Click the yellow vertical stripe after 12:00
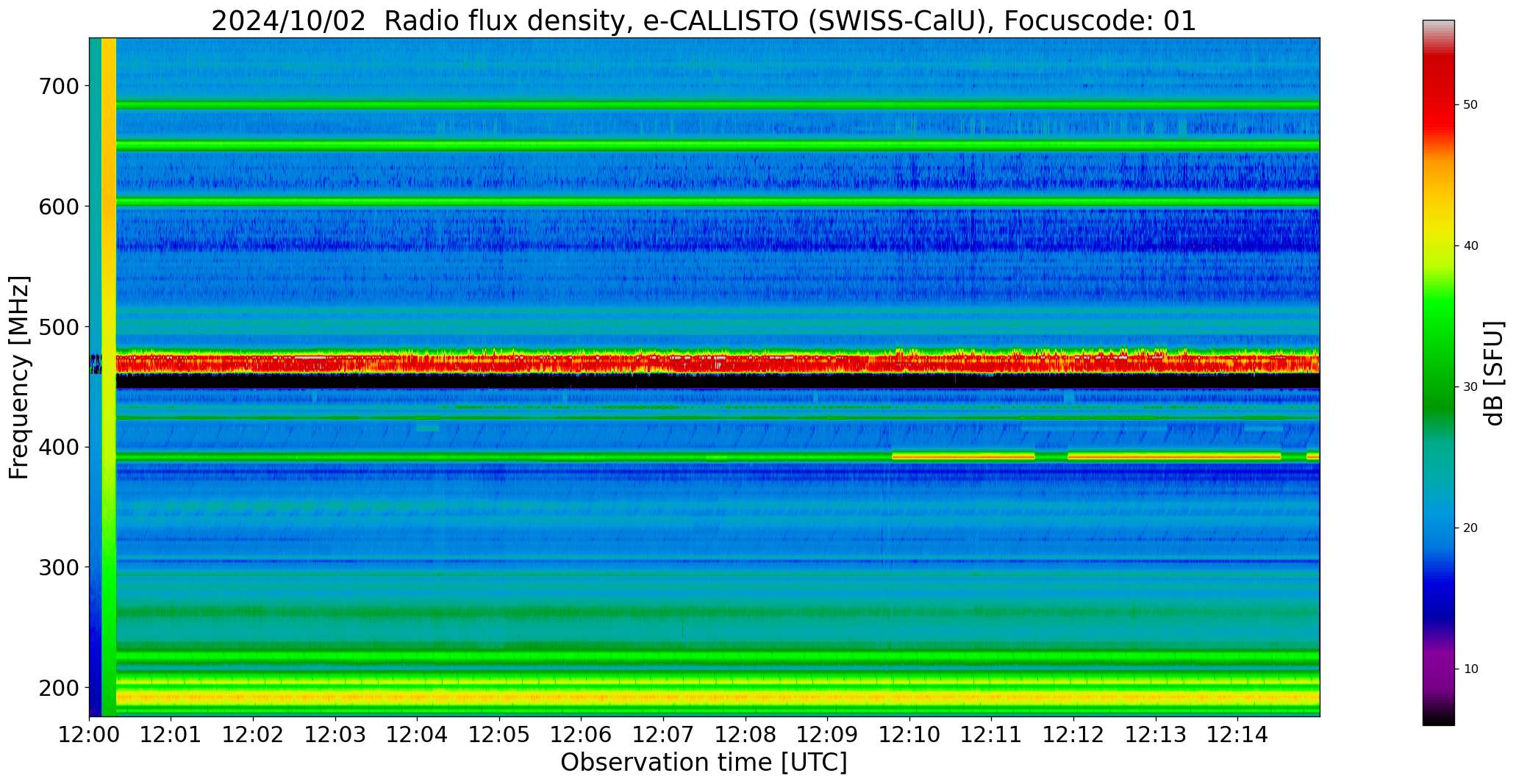 (109, 377)
